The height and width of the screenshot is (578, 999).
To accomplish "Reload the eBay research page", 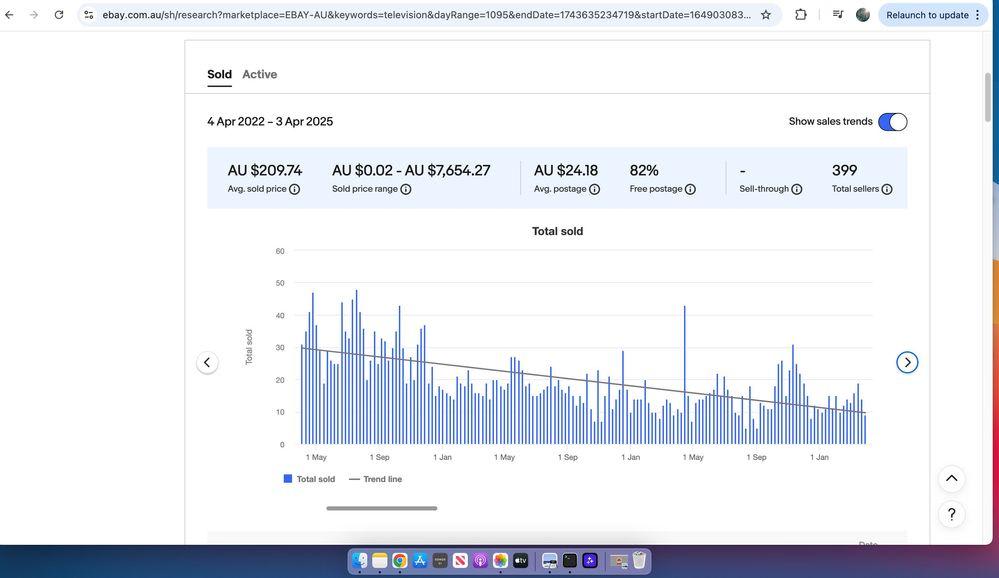I will click(59, 15).
